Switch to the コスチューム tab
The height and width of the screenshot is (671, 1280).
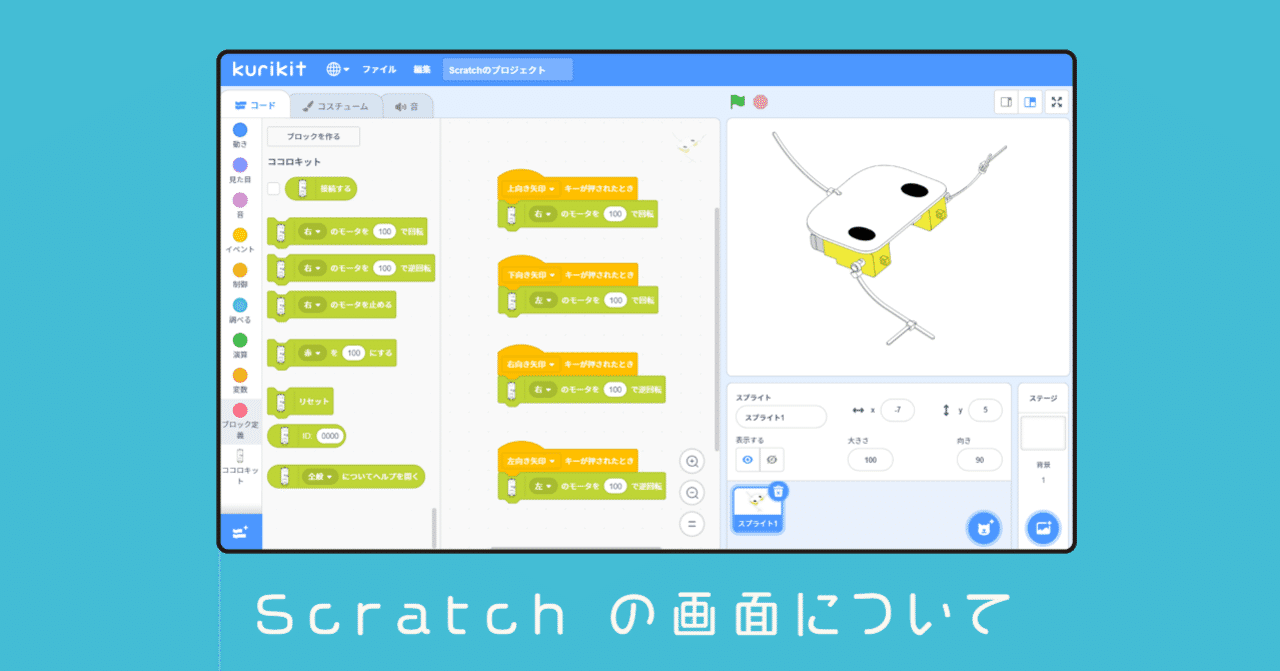(x=337, y=105)
